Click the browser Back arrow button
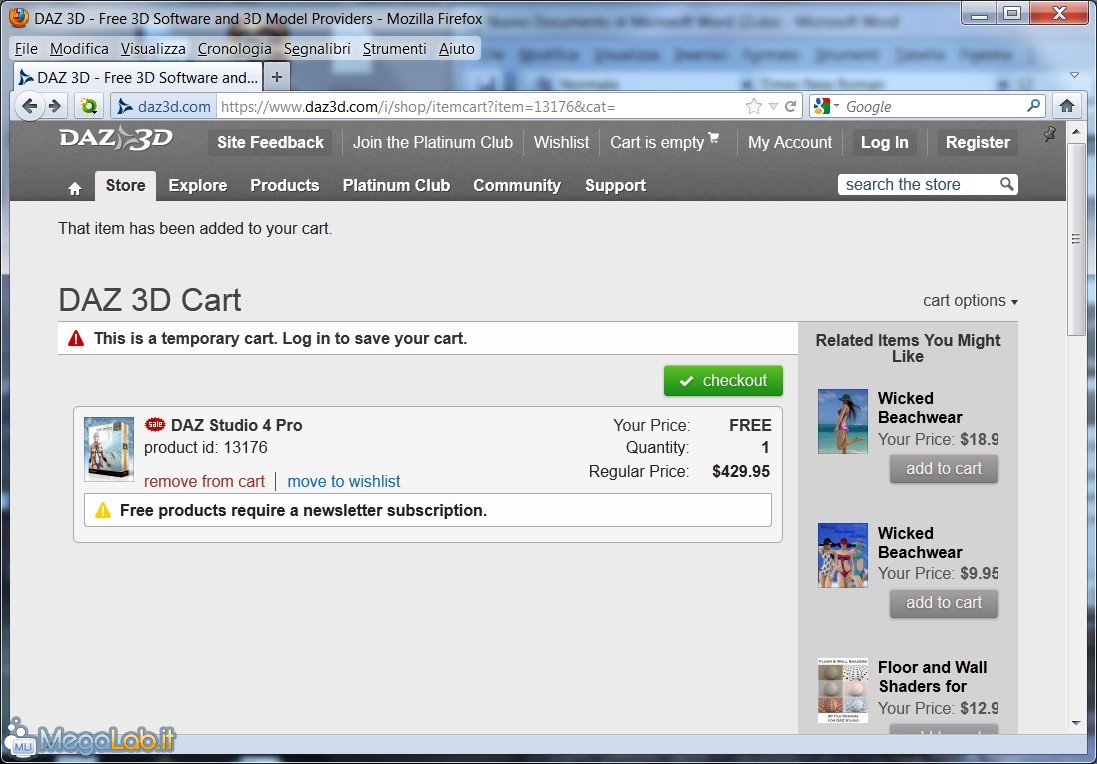The height and width of the screenshot is (764, 1097). [30, 106]
